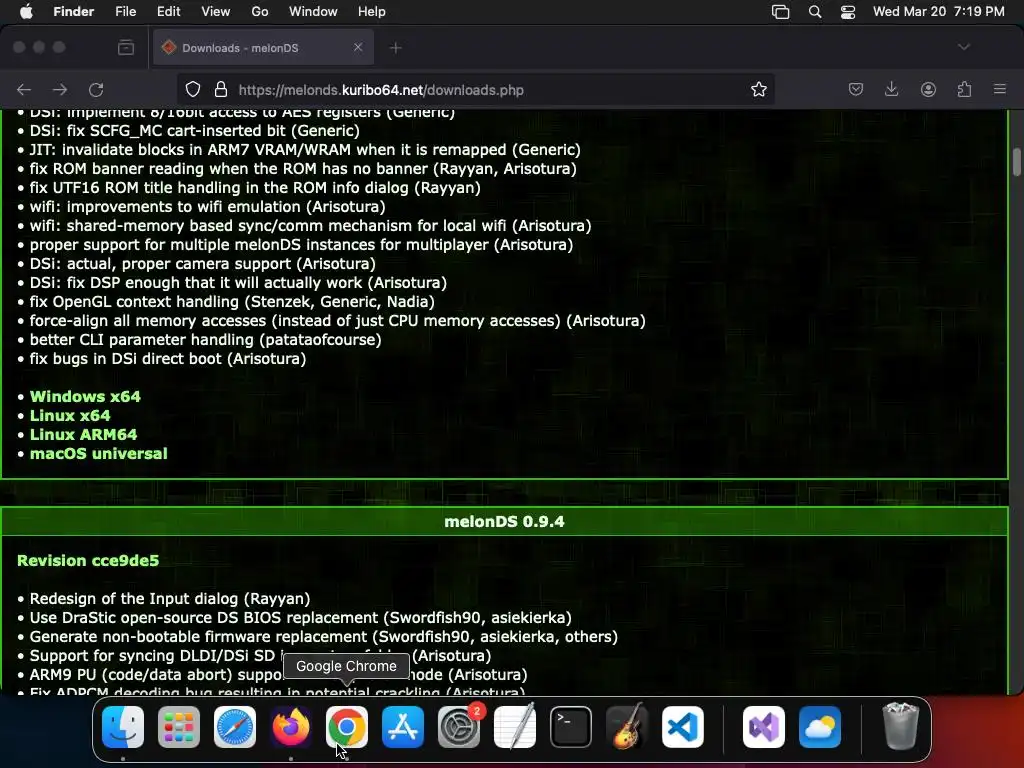Screen dimensions: 1024x768
Task: Open Visual Studio Code in Dock
Action: (683, 727)
